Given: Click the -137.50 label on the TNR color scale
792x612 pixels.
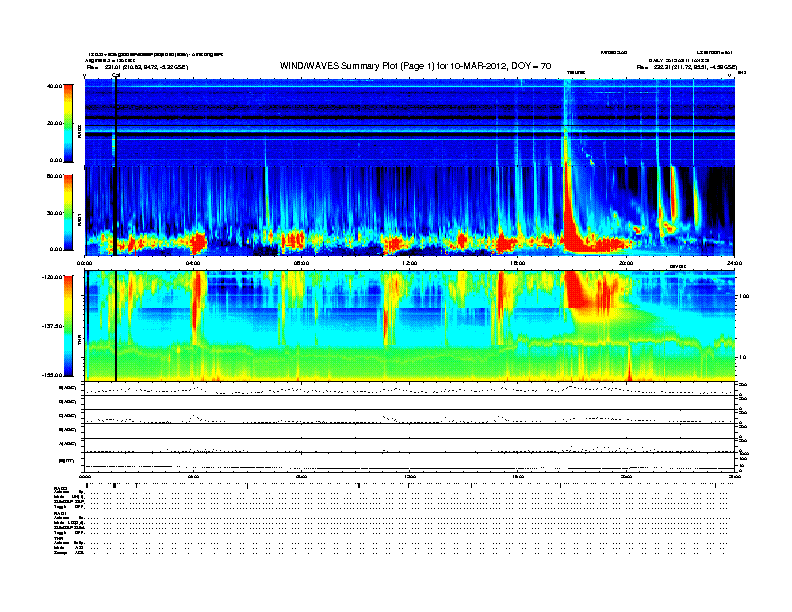Looking at the screenshot, I should [x=53, y=326].
